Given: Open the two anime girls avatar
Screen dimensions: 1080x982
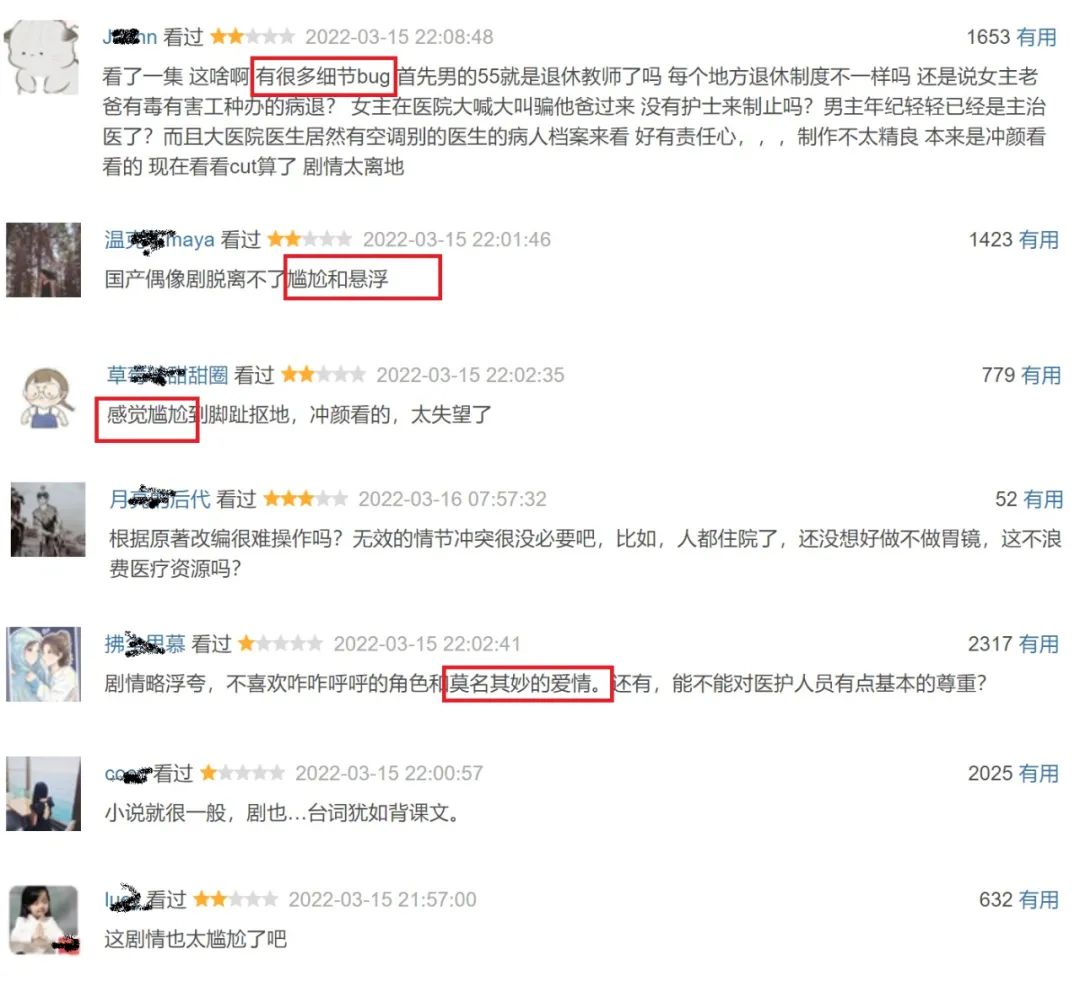Looking at the screenshot, I should 43,664.
